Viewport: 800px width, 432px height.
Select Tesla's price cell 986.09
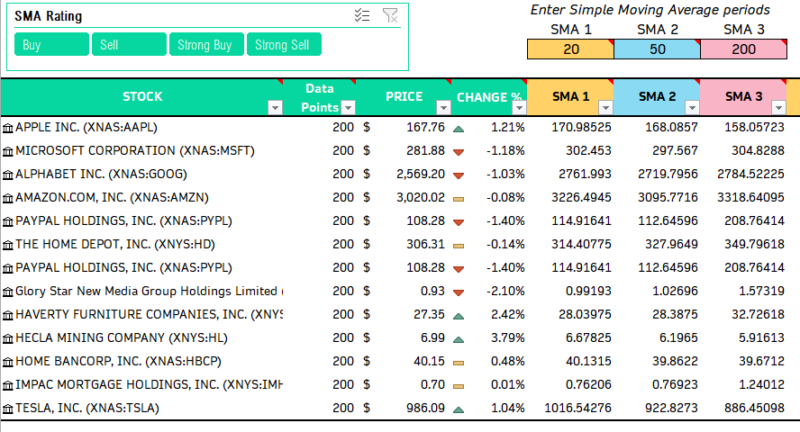pyautogui.click(x=404, y=408)
